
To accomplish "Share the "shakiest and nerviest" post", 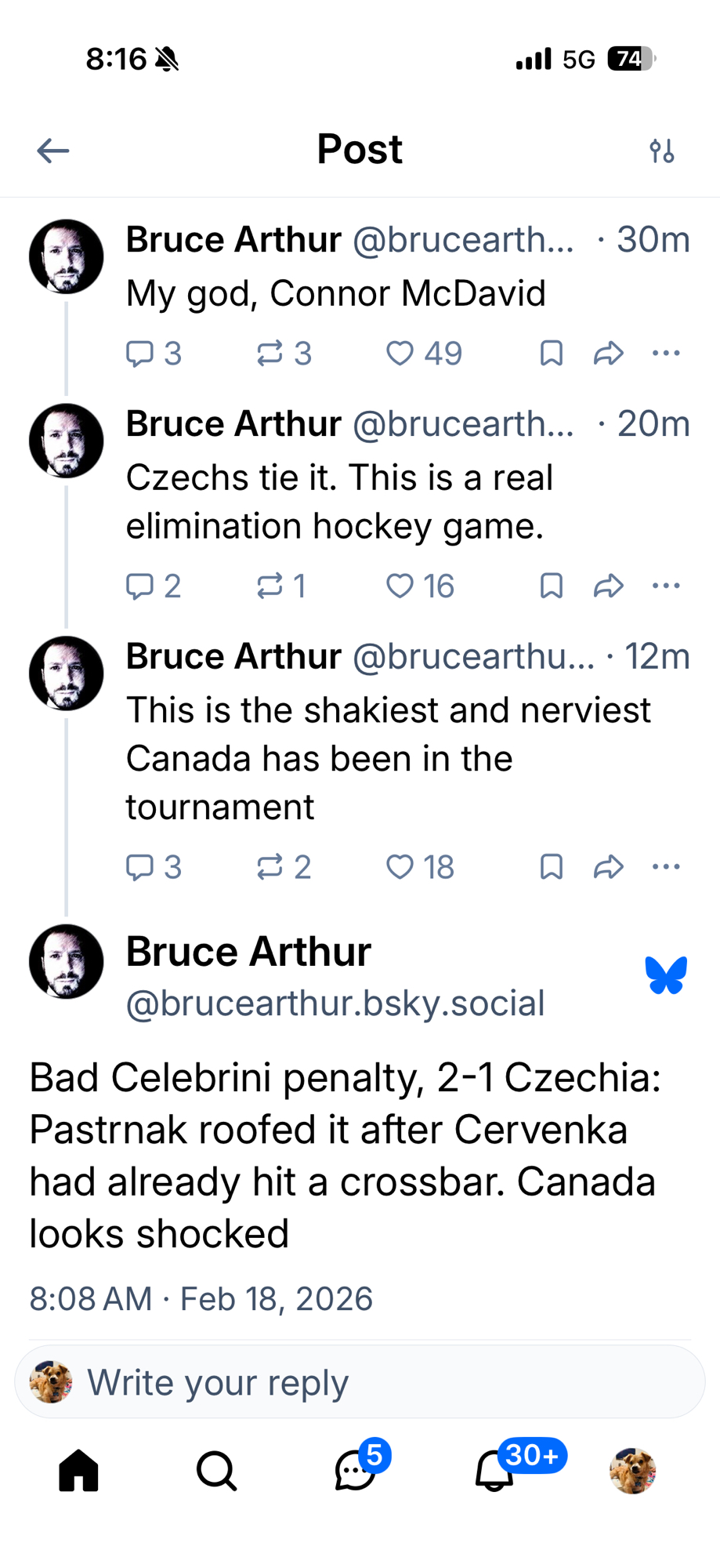I will 609,867.
